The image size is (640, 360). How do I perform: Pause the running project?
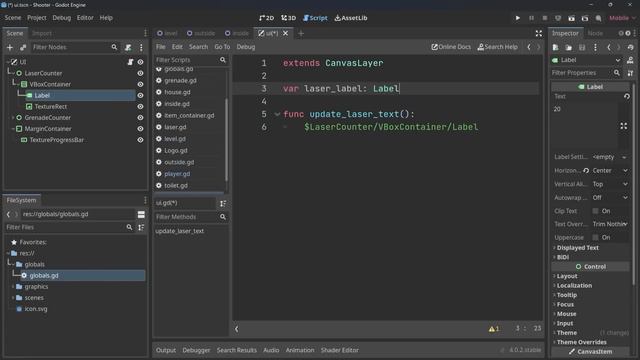531,18
